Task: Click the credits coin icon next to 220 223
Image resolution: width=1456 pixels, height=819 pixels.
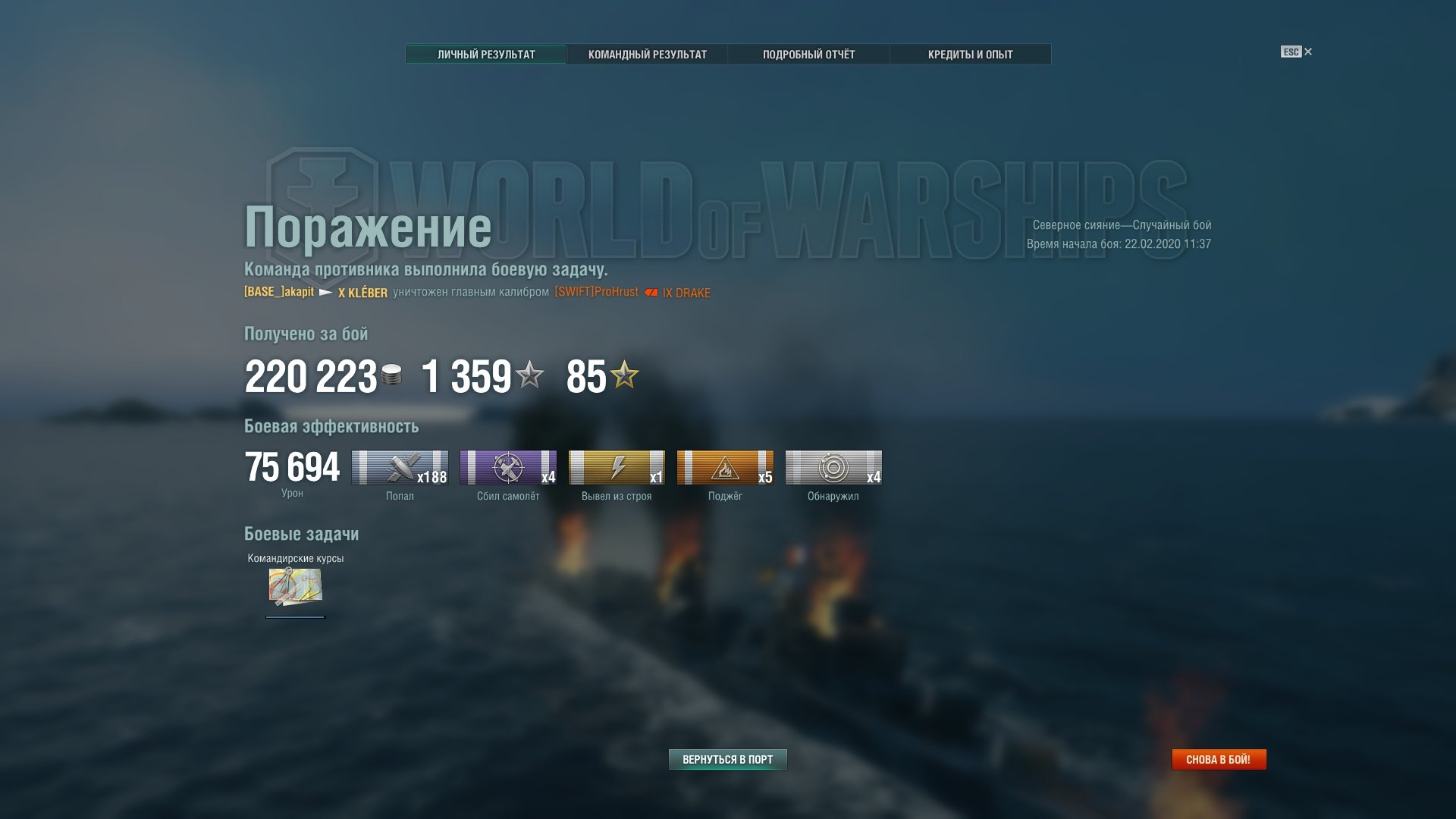Action: click(391, 375)
